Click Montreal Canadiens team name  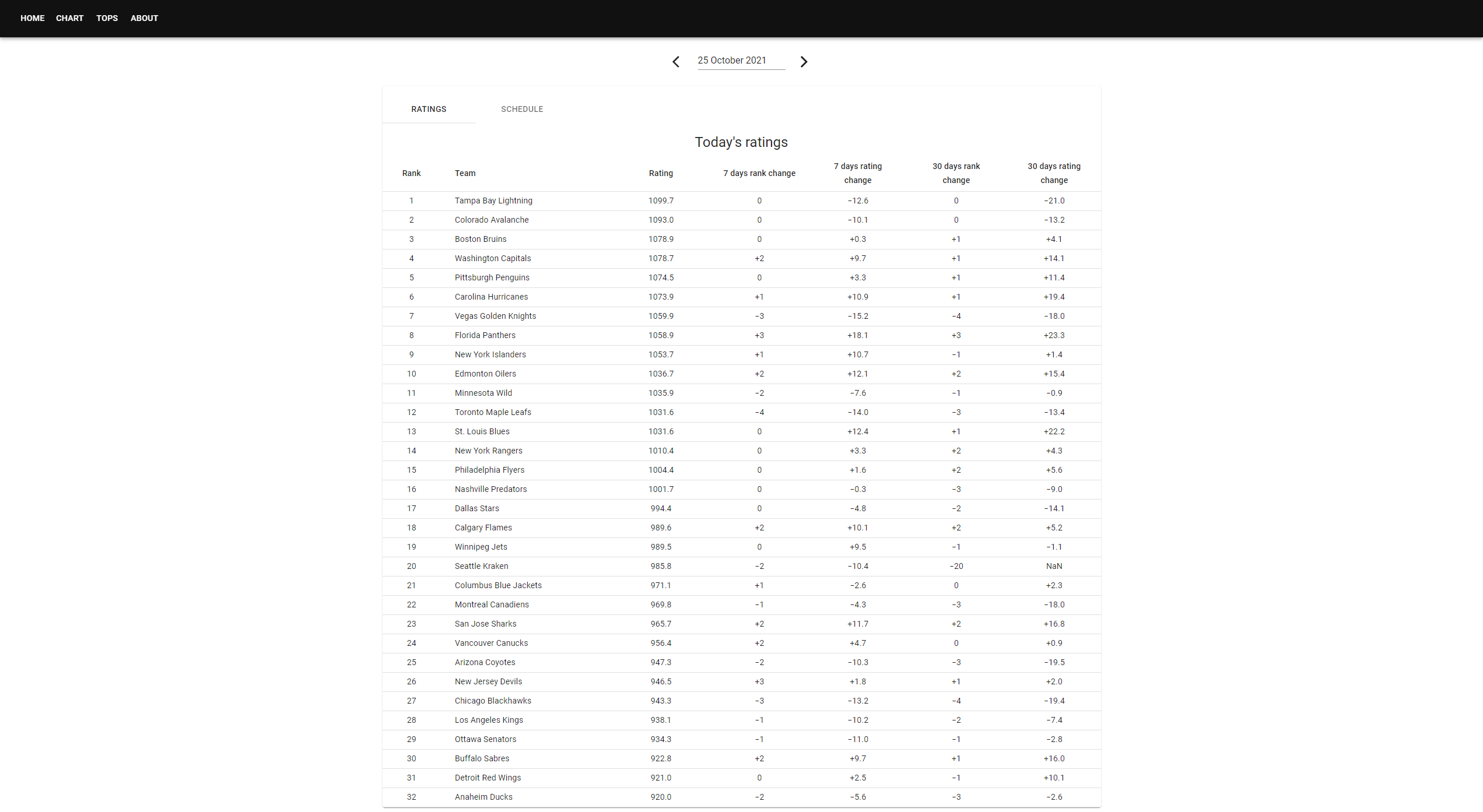pyautogui.click(x=492, y=604)
